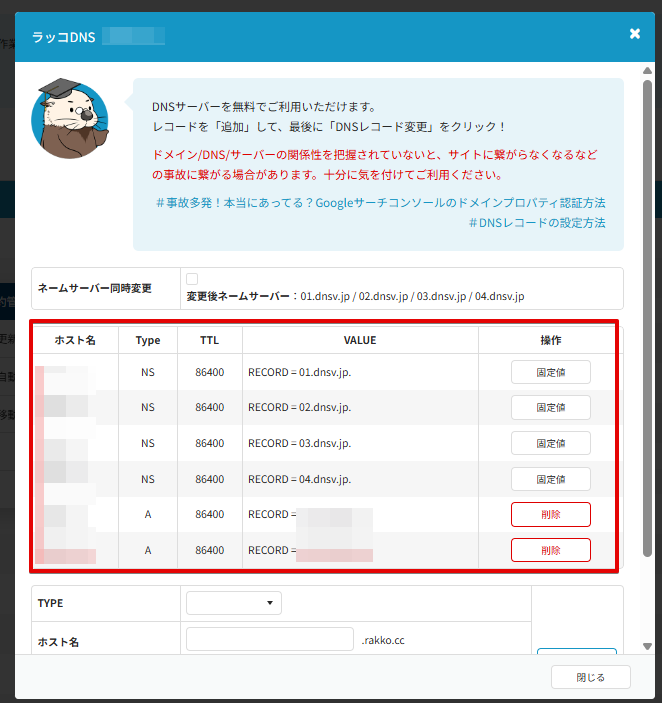The width and height of the screenshot is (662, 703).
Task: Click the Type column header
Action: [x=148, y=340]
